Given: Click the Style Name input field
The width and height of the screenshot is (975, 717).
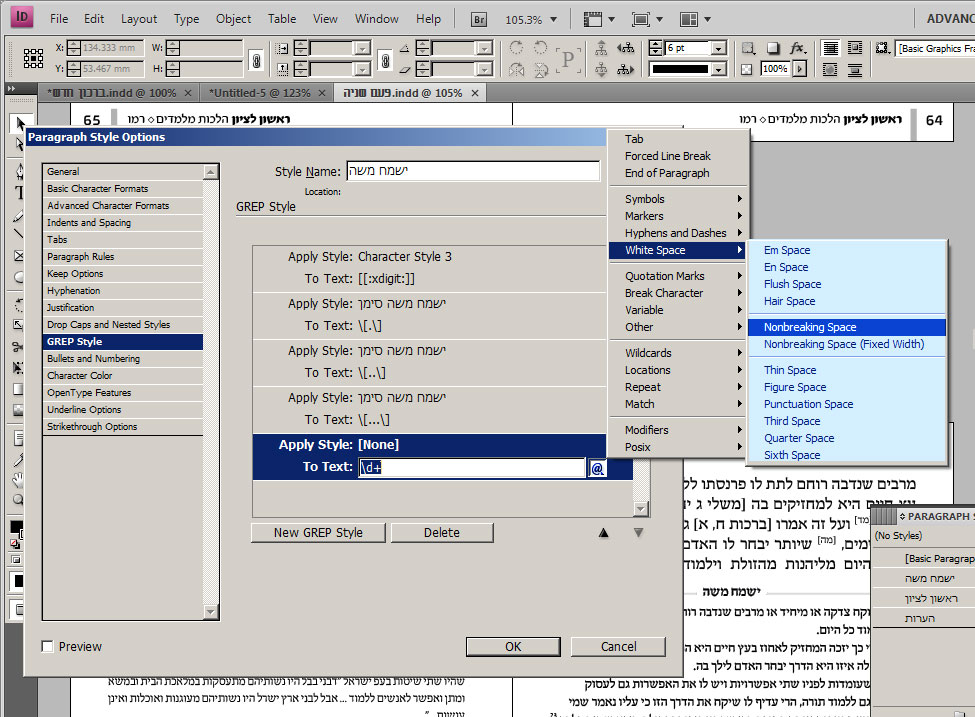Looking at the screenshot, I should [x=473, y=171].
